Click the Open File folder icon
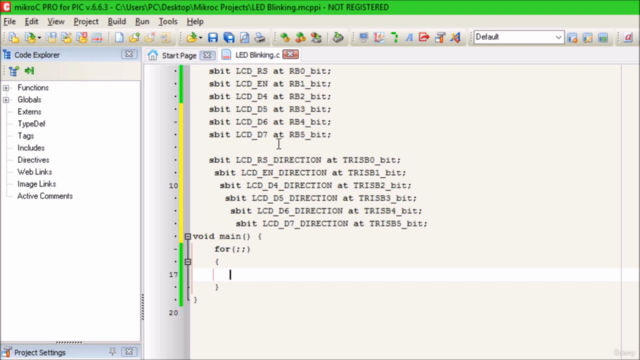Viewport: 640px width, 360px height. [x=191, y=38]
